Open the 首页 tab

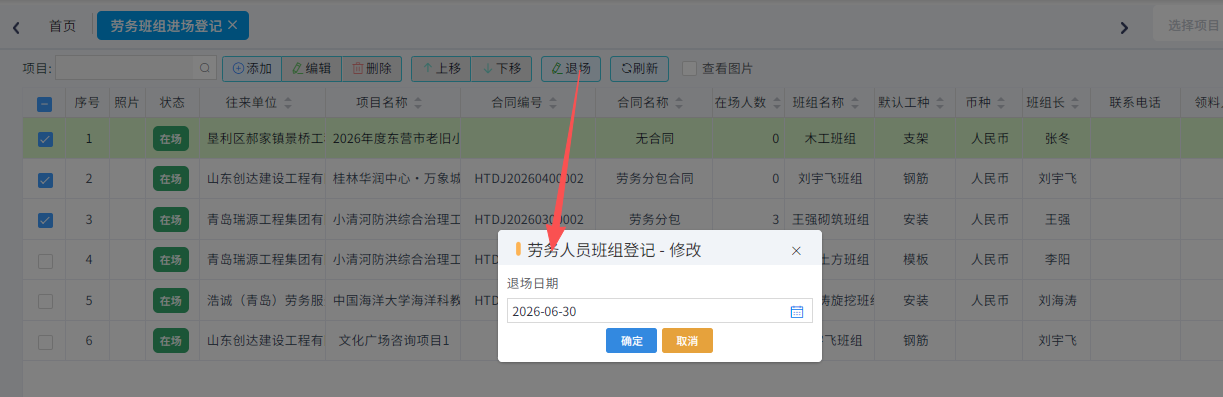(x=62, y=26)
